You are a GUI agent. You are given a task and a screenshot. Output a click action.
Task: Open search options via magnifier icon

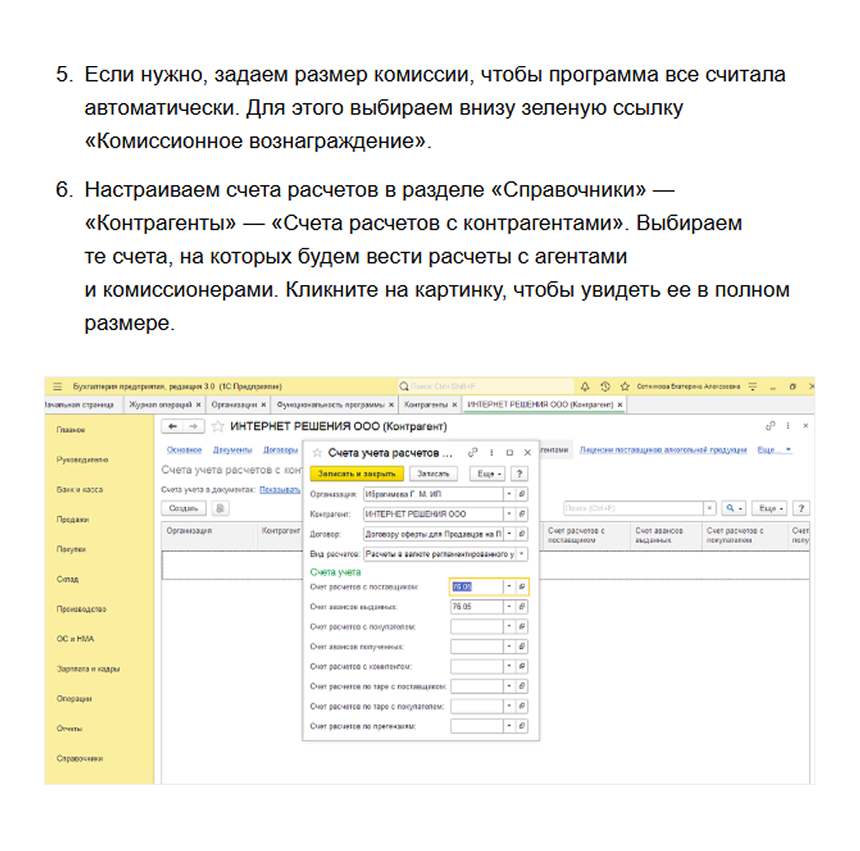coord(730,507)
